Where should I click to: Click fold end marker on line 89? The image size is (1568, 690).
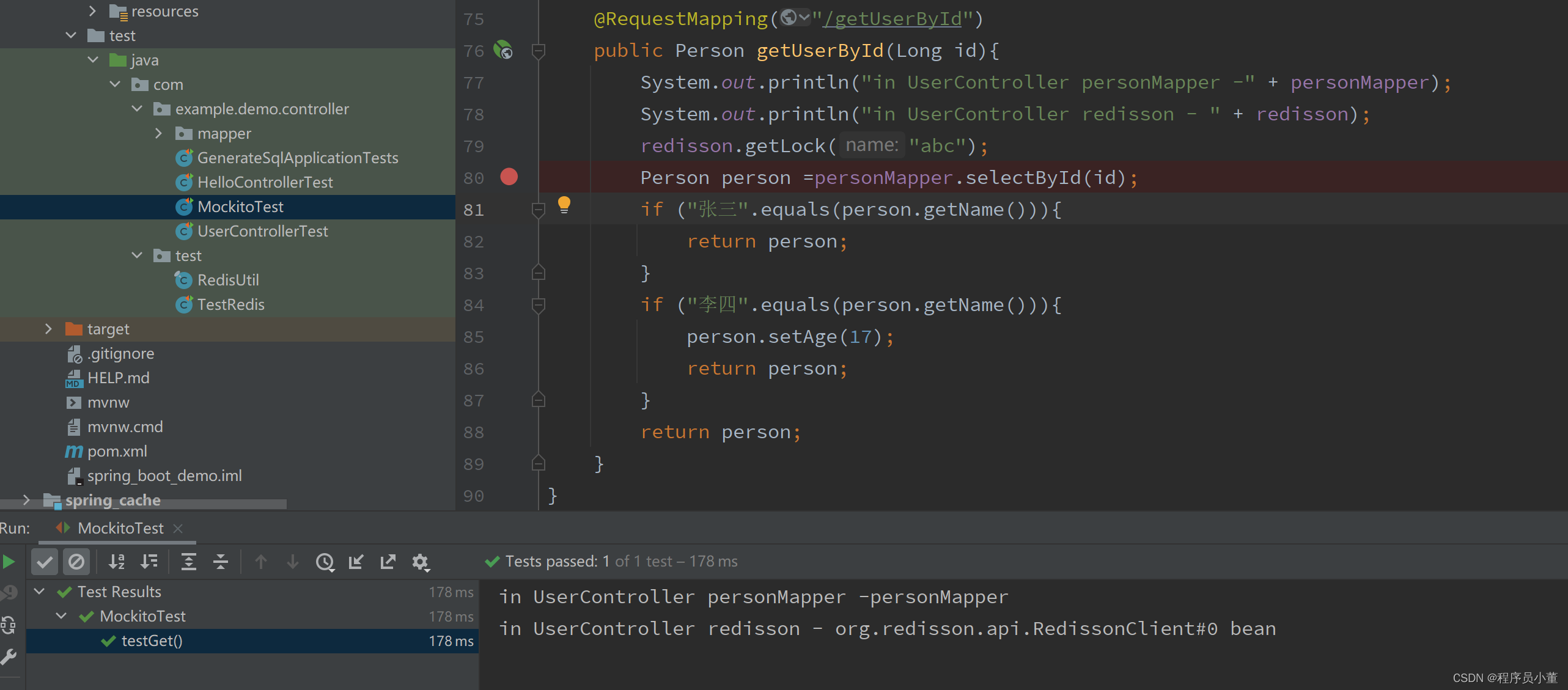click(x=539, y=463)
